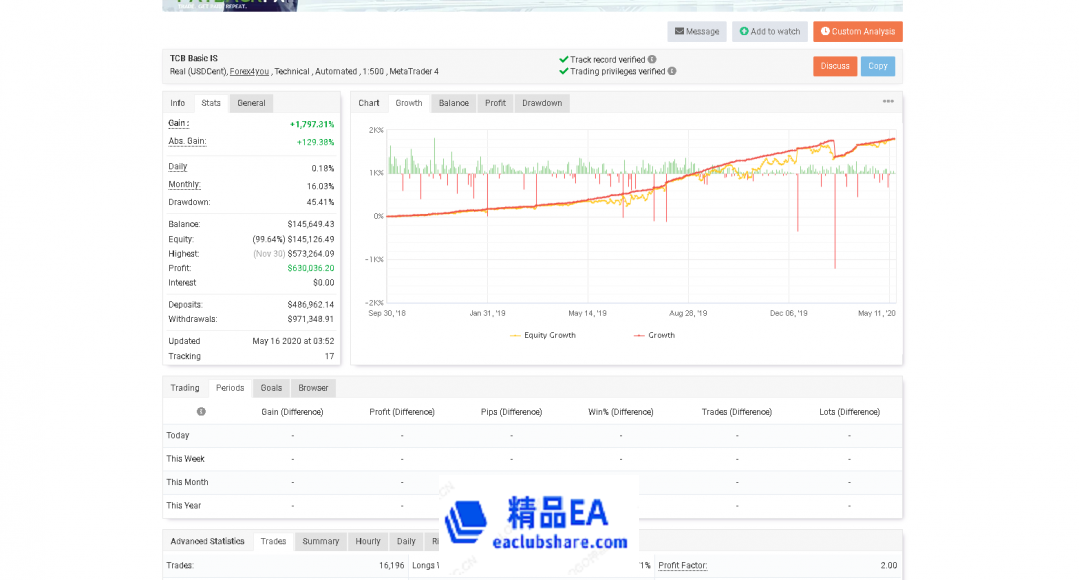Click the info icon in the Periods table header
This screenshot has height=580, width=1079.
point(201,411)
